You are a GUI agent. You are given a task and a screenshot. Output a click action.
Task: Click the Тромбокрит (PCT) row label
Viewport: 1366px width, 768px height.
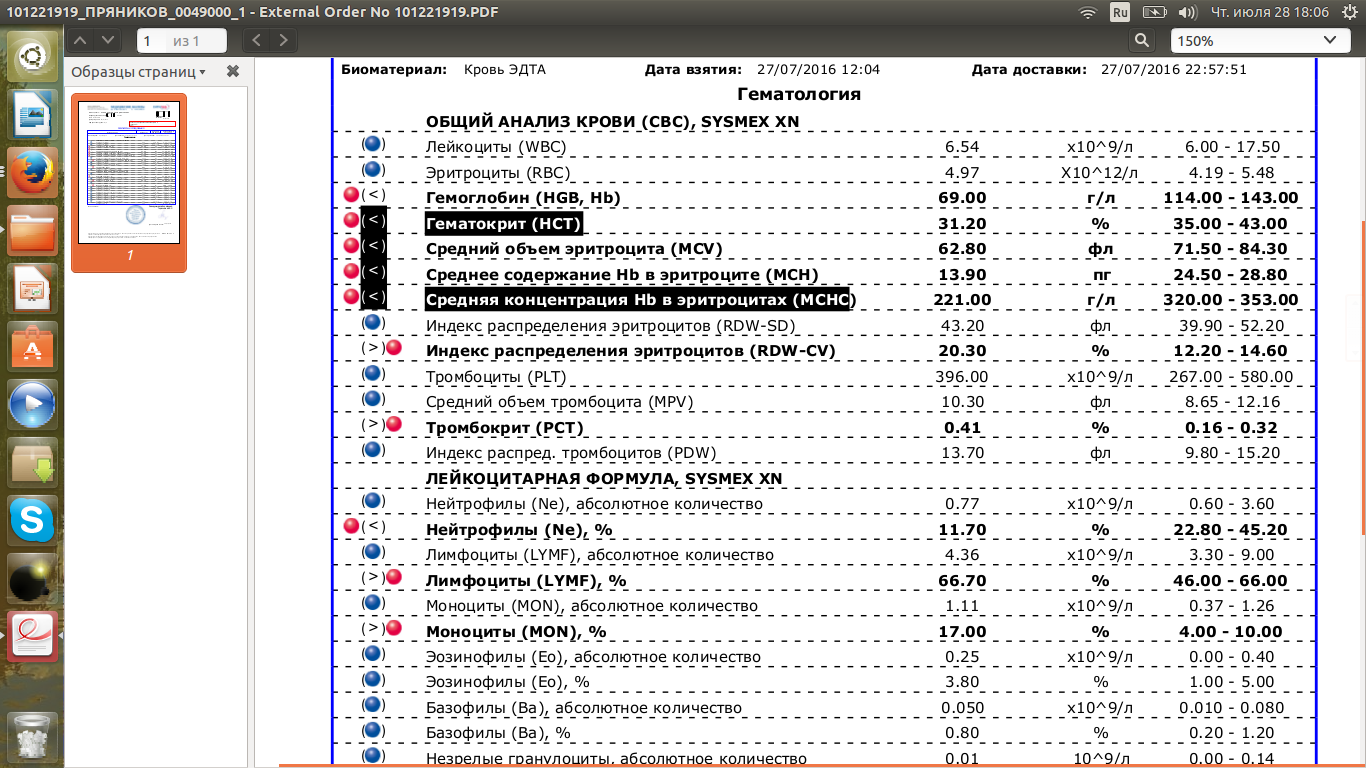pos(504,428)
